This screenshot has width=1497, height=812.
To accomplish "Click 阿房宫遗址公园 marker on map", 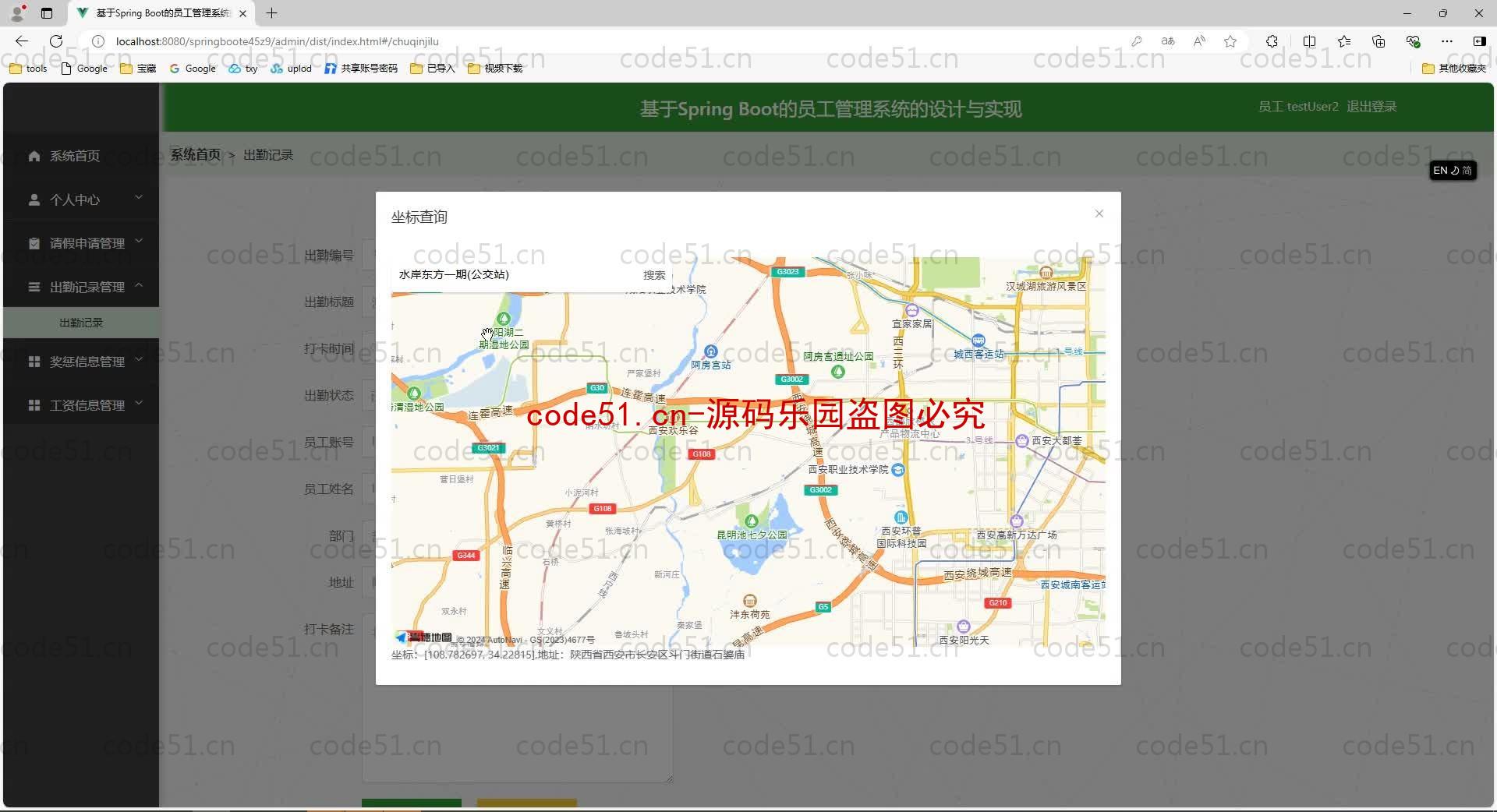I will [x=838, y=372].
